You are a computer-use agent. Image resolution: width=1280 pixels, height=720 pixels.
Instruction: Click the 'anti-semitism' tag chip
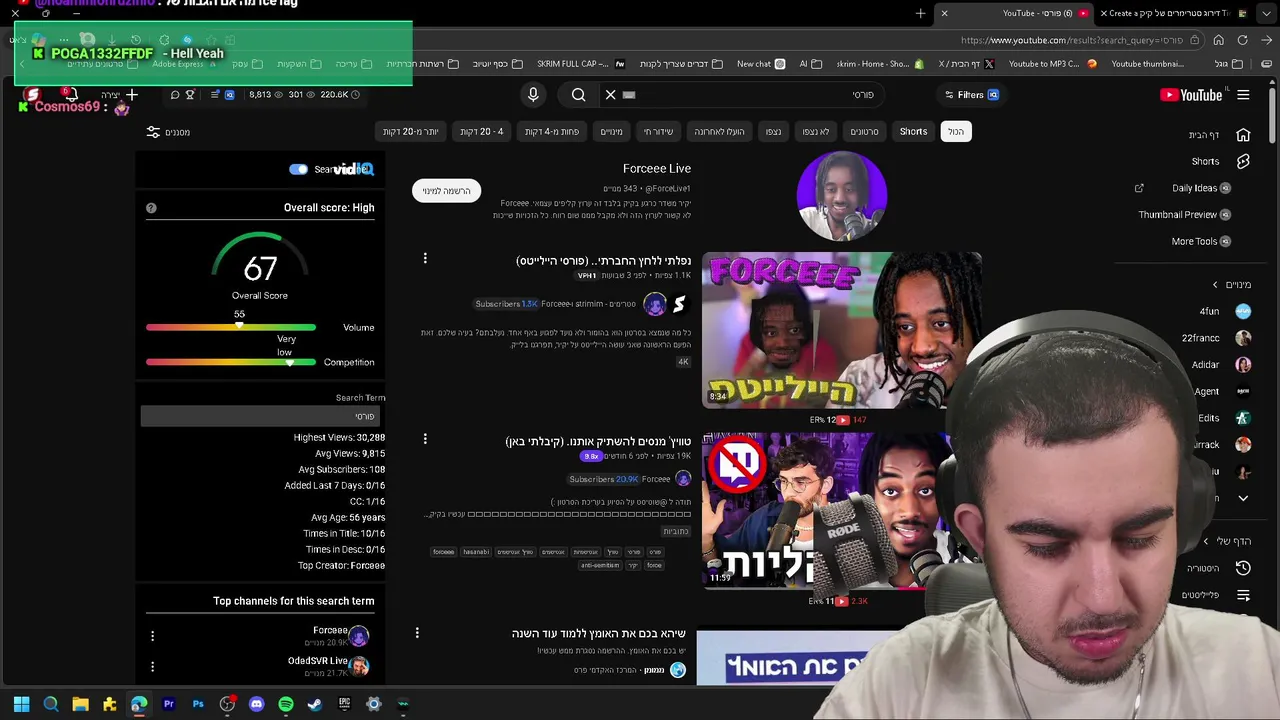click(600, 565)
